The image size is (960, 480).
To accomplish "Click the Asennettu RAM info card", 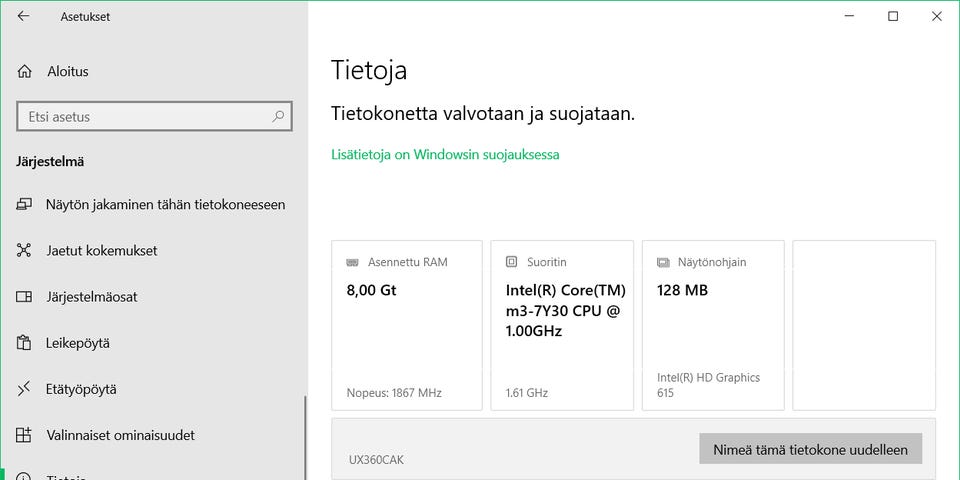I will pos(407,325).
